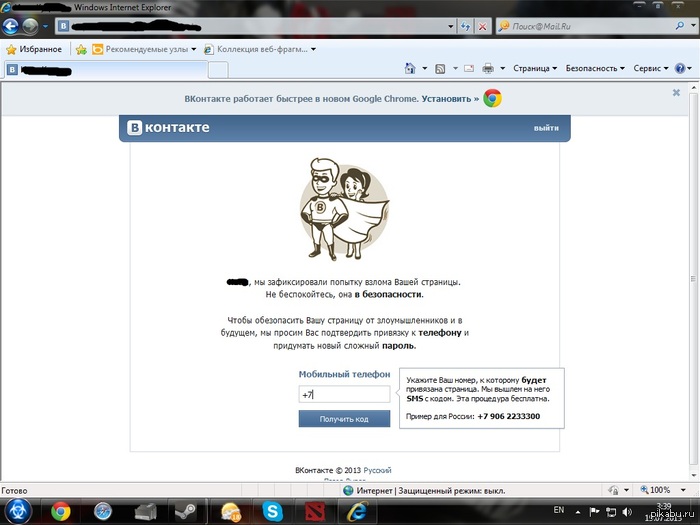Image resolution: width=700 pixels, height=525 pixels.
Task: Click the browser Back arrow button
Action: coord(10,26)
